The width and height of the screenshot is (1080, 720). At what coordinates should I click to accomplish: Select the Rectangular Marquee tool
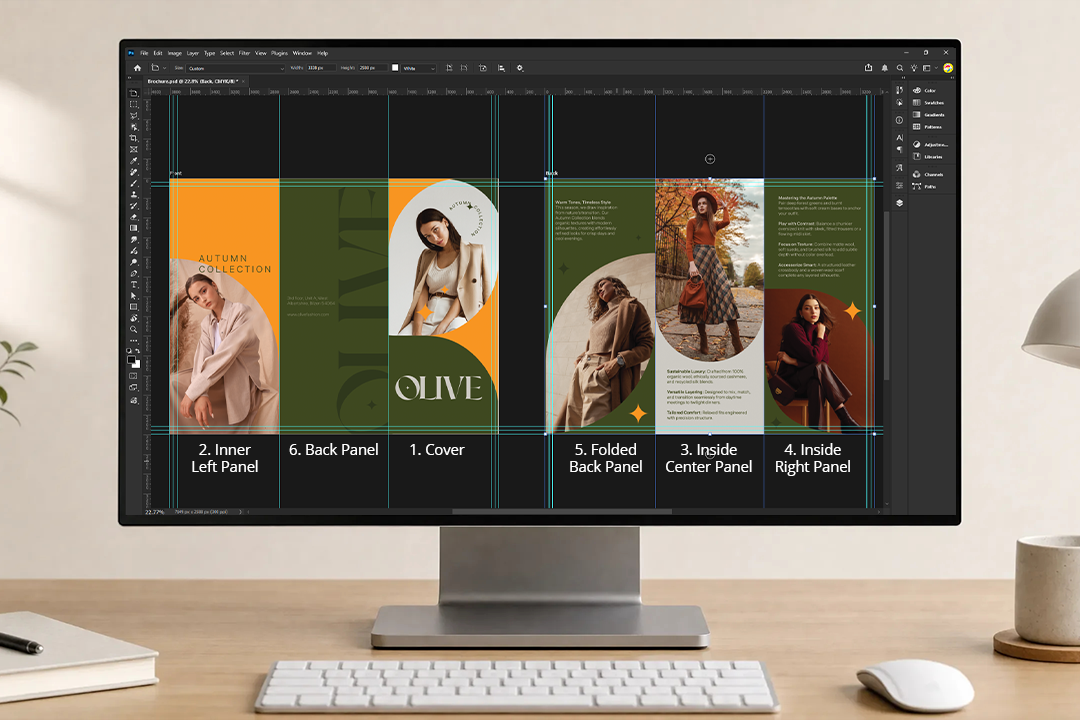click(x=134, y=105)
